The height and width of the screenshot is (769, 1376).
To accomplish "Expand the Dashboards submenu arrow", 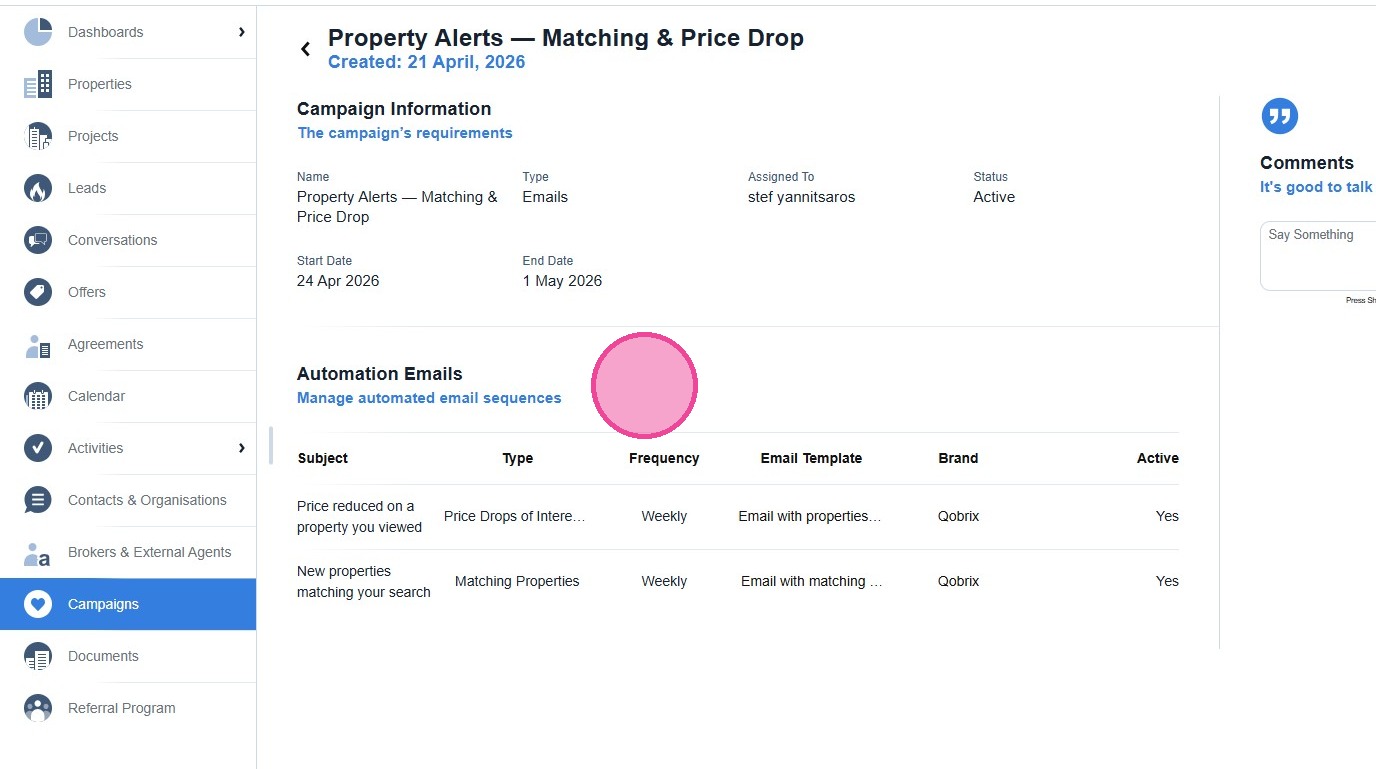I will tap(241, 32).
